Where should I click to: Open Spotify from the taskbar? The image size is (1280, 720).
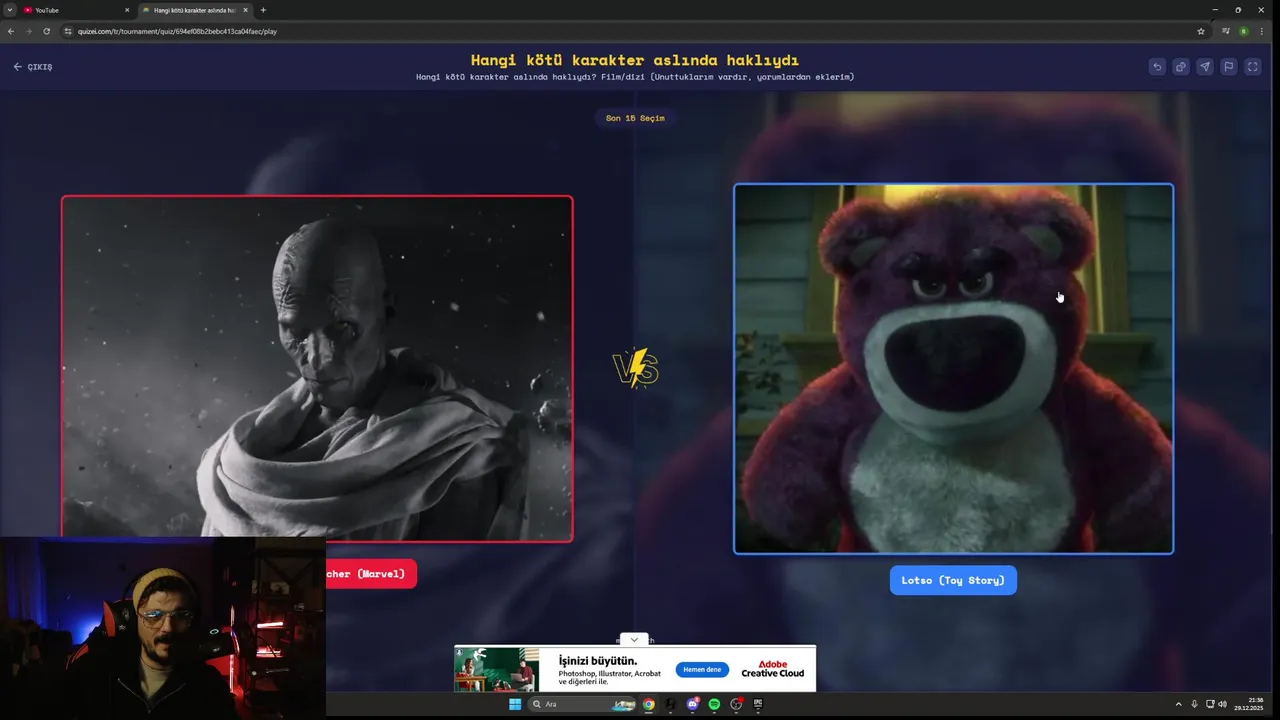click(714, 704)
